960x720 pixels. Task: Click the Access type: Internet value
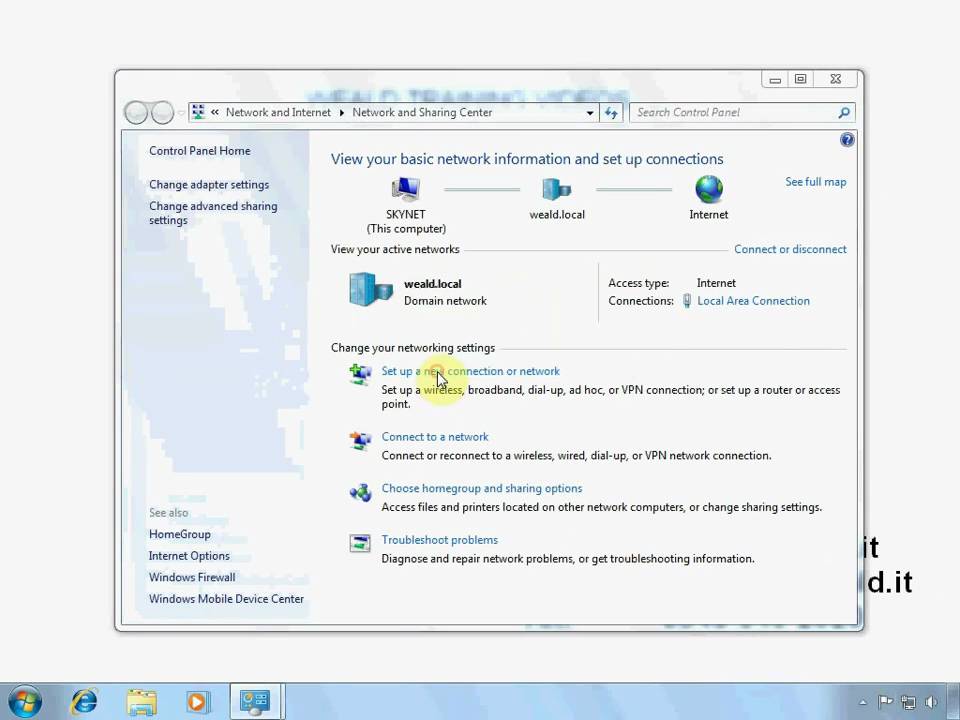point(716,283)
